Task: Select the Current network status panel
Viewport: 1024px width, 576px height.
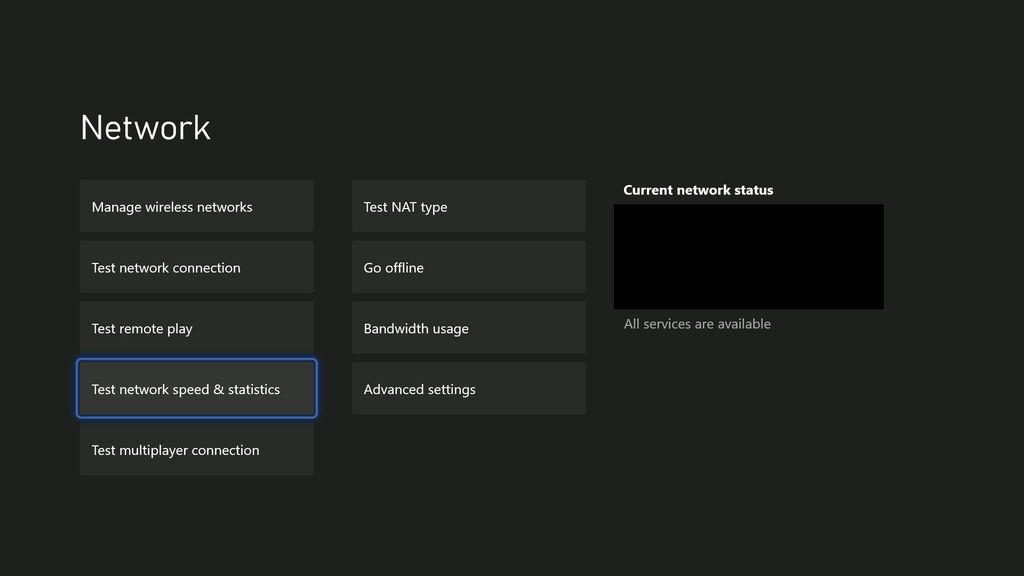Action: 748,256
